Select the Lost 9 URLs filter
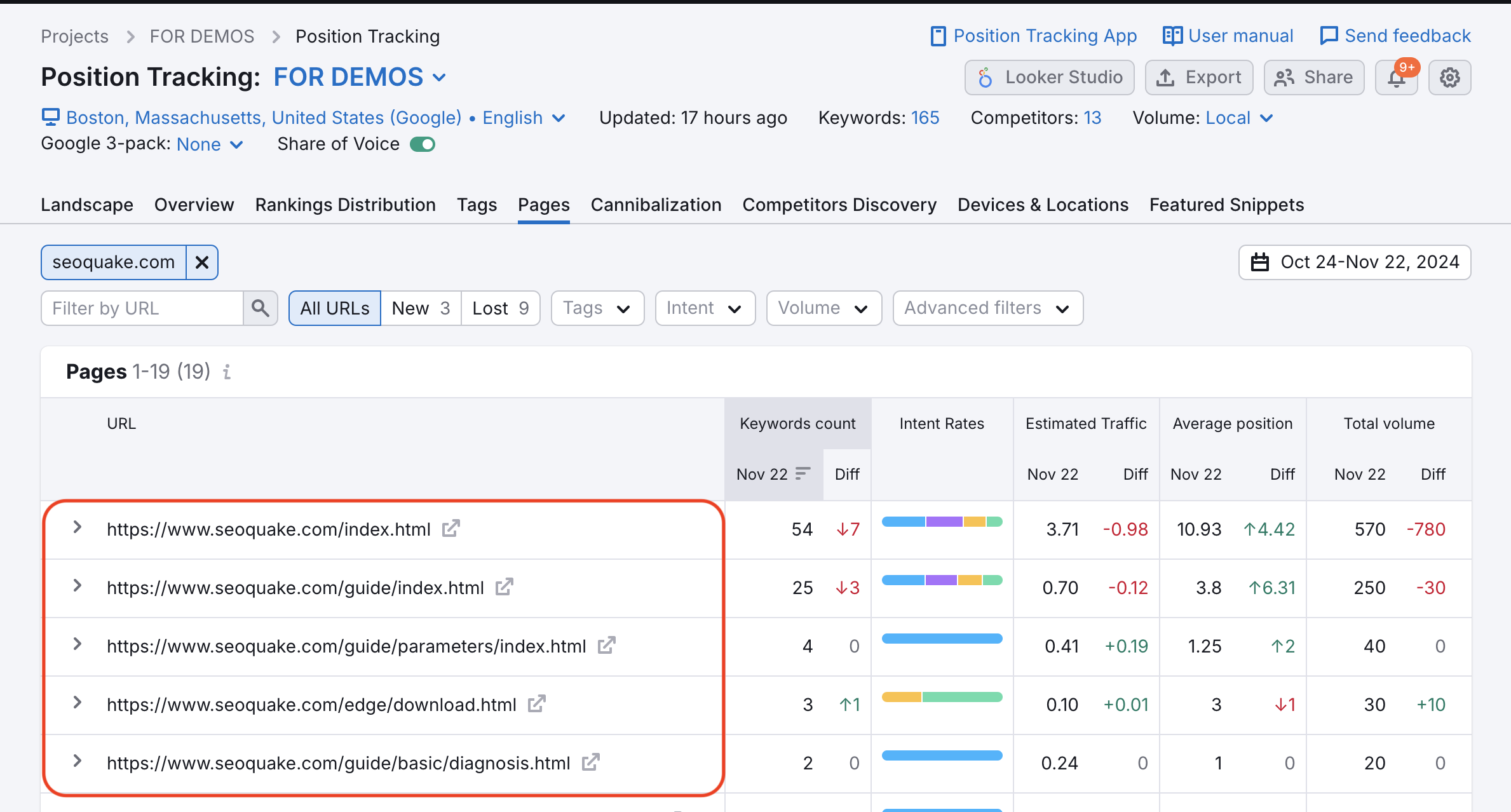 (500, 308)
